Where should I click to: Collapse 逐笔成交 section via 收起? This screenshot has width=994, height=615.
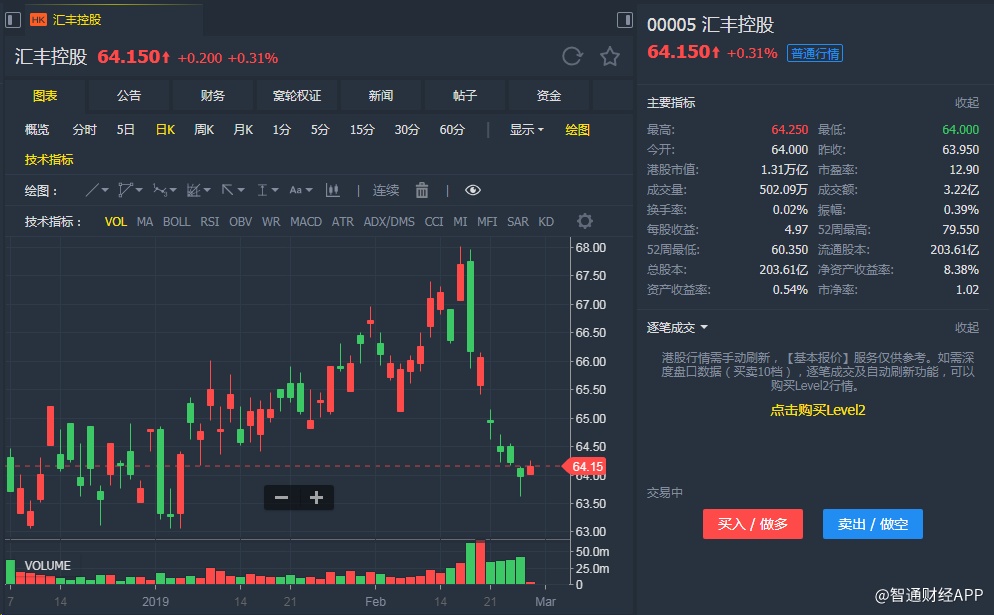point(967,328)
